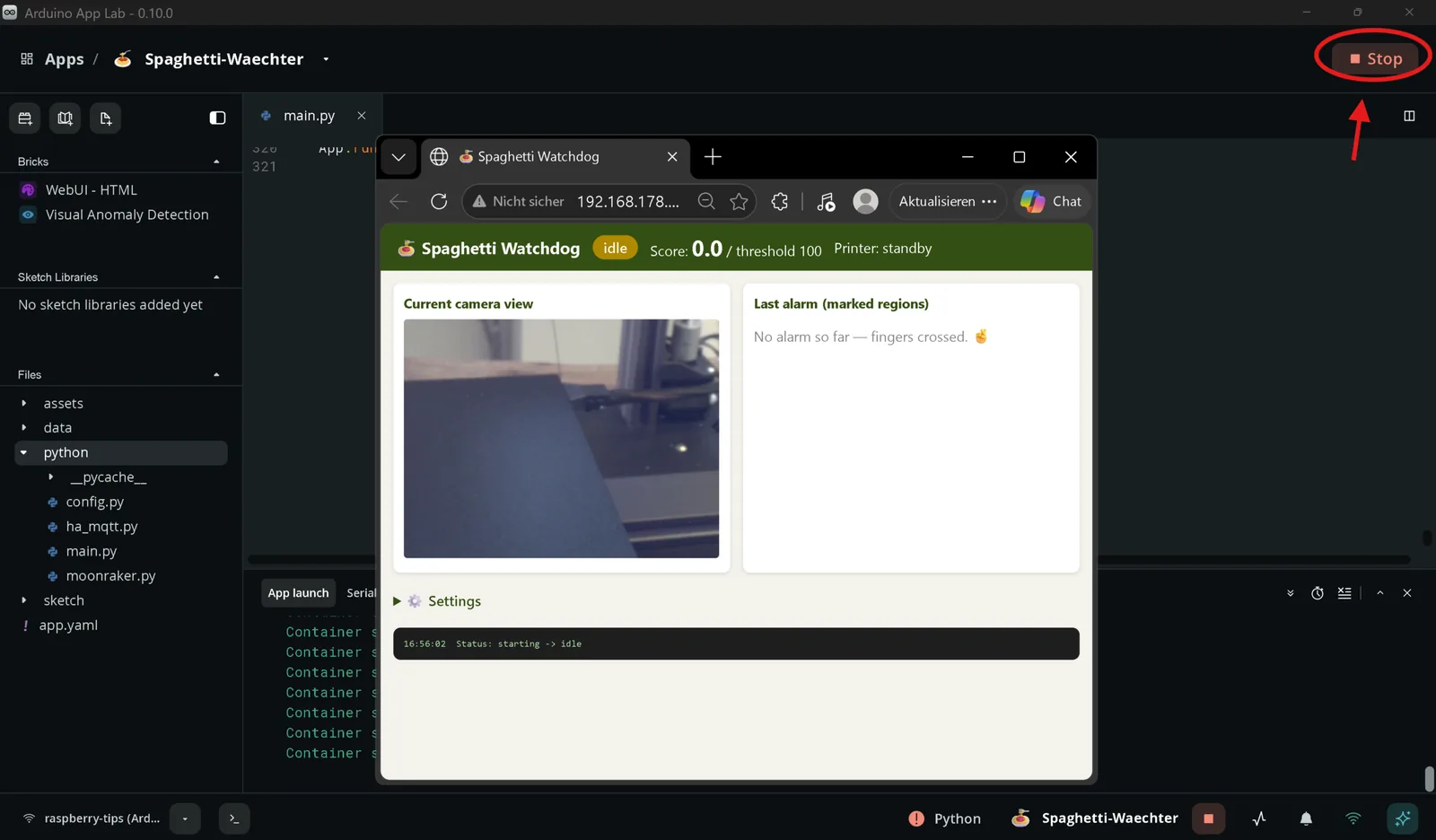Open raspberry-tips board connection selector

coord(92,818)
